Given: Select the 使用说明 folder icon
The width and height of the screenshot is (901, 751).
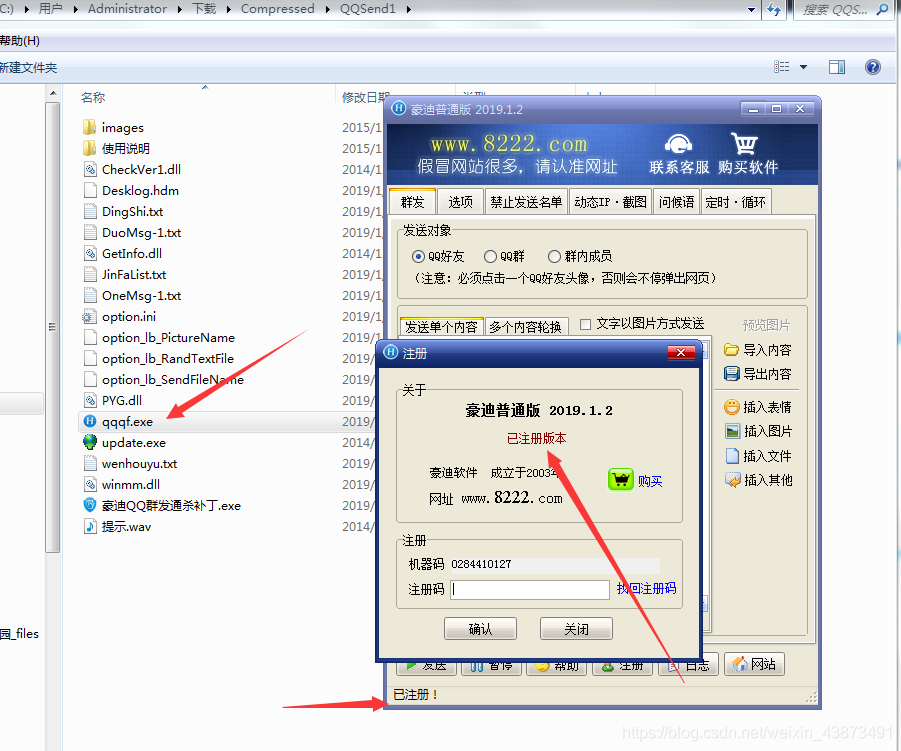Looking at the screenshot, I should tap(90, 148).
